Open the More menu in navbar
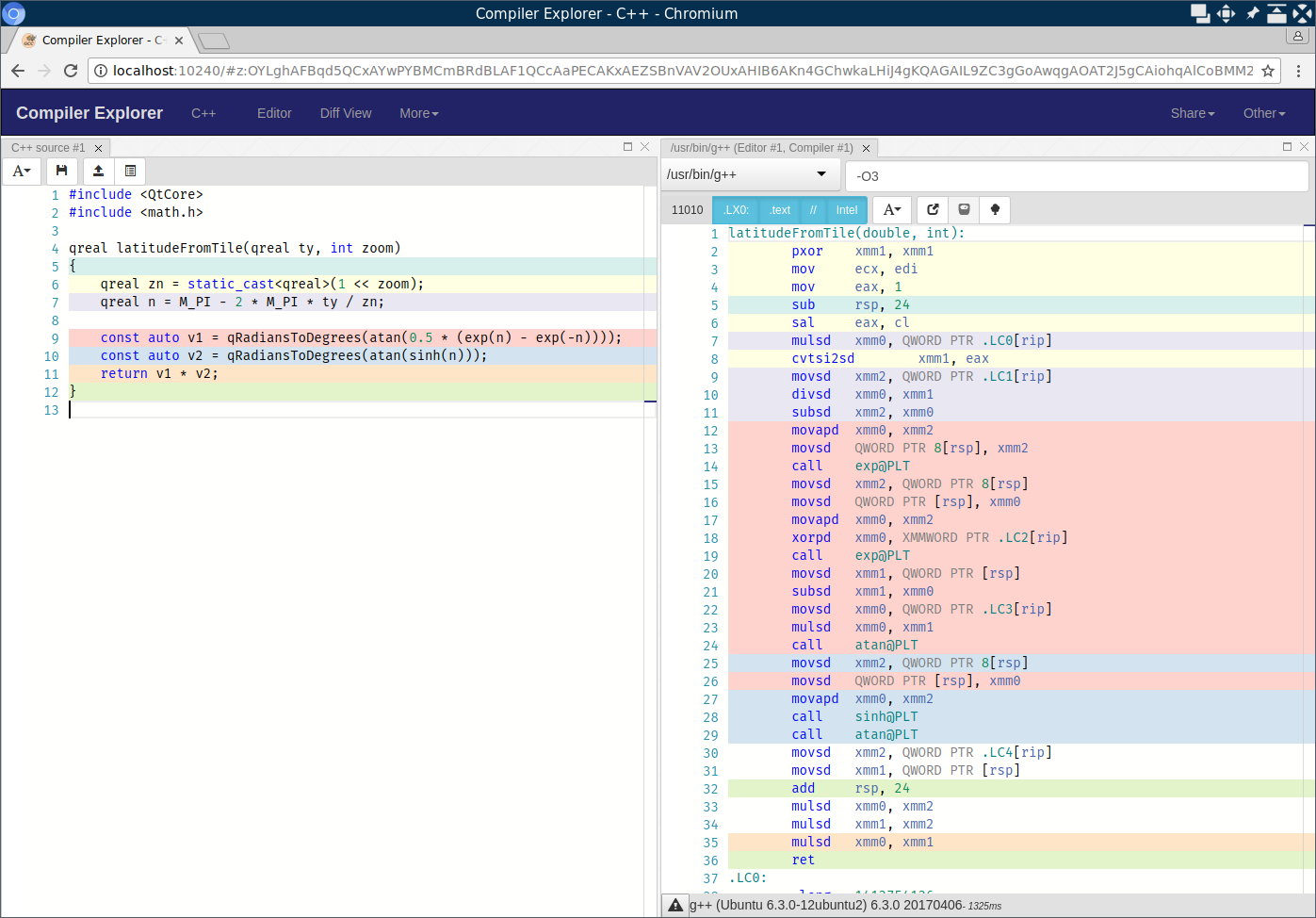1316x918 pixels. click(x=418, y=113)
